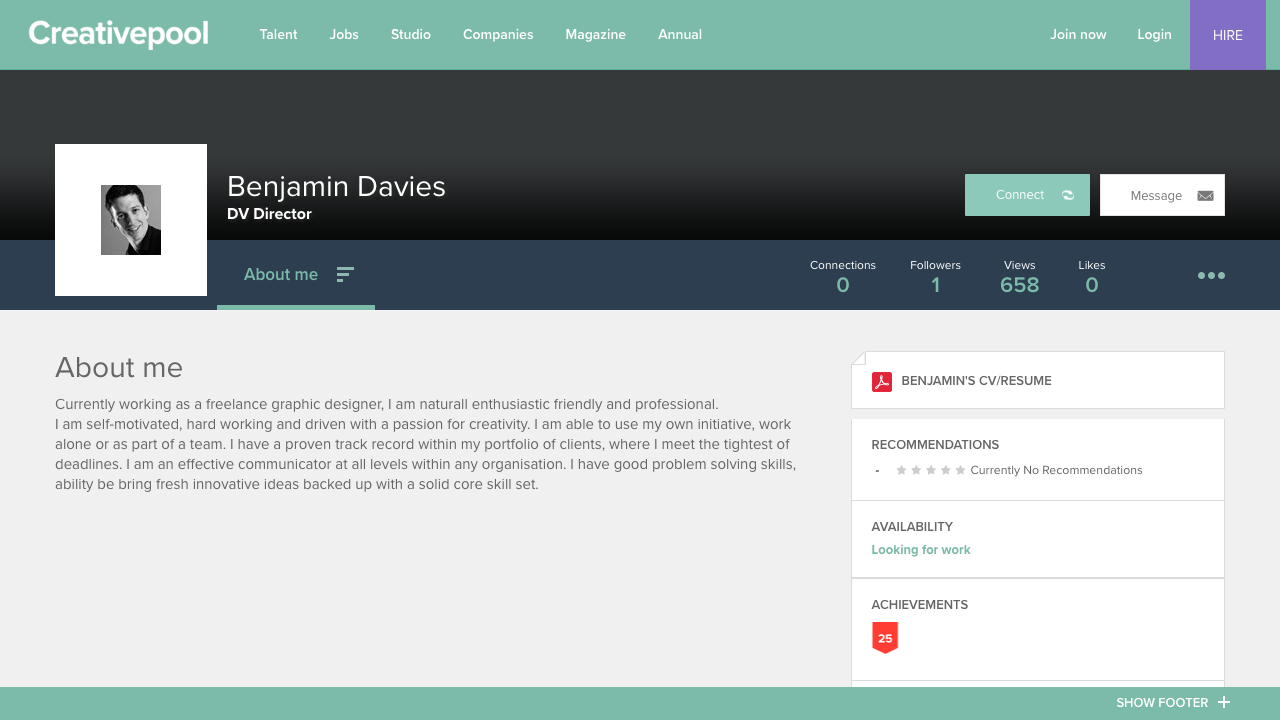Select the first recommendation rating star
1280x720 pixels.
pyautogui.click(x=901, y=469)
